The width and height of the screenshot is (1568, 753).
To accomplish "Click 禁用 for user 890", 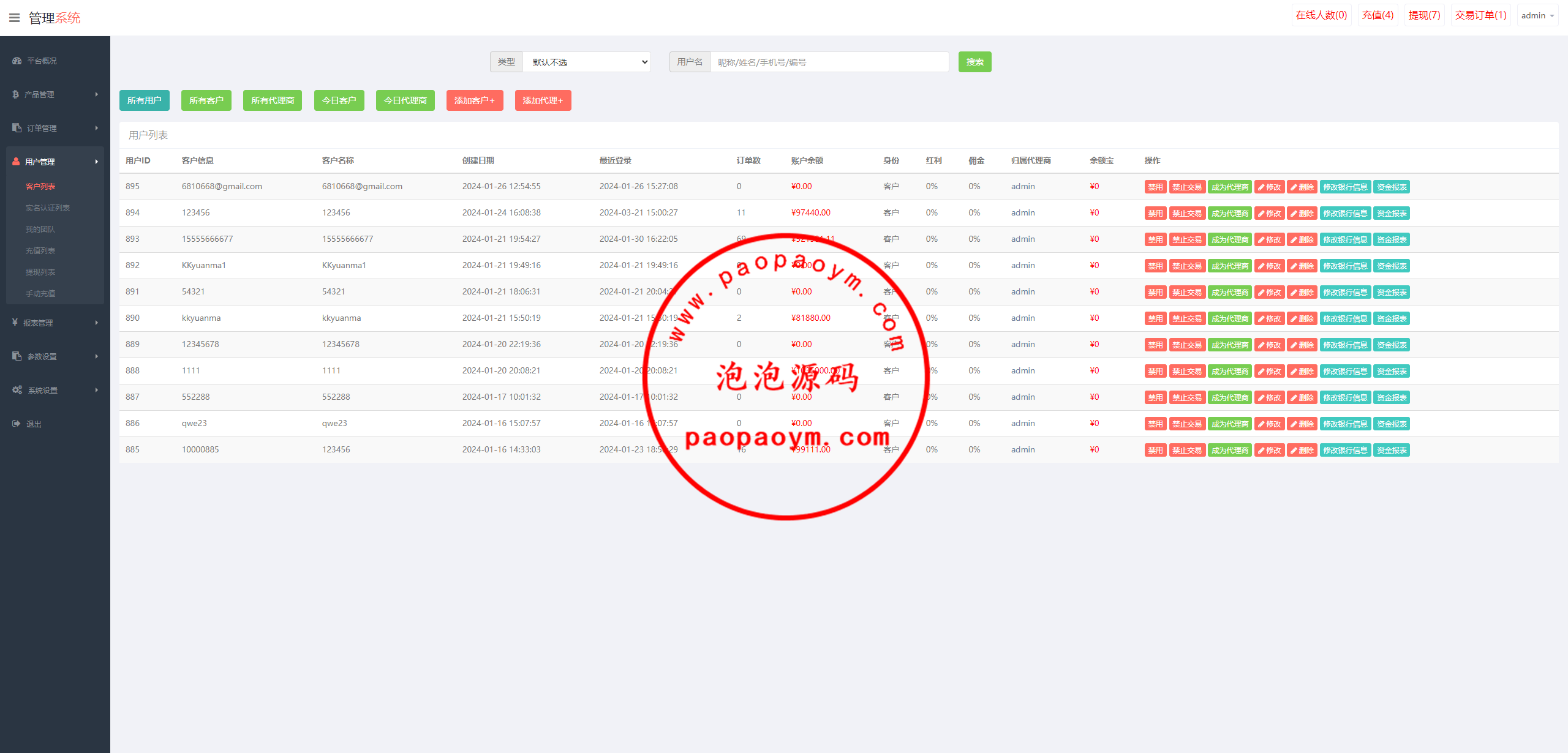I will [1156, 318].
